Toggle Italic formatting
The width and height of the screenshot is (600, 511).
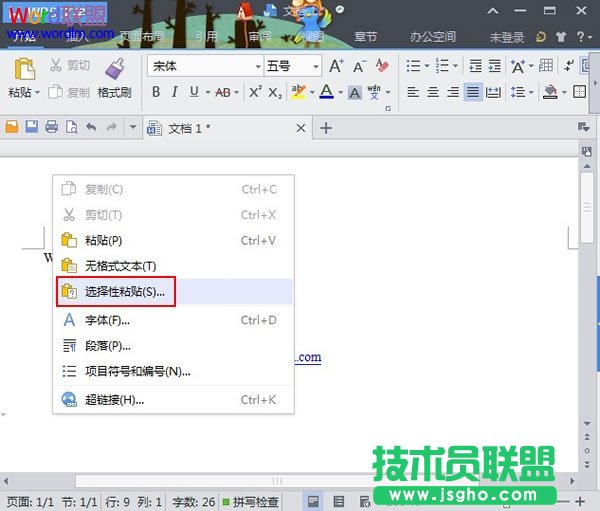(x=174, y=92)
